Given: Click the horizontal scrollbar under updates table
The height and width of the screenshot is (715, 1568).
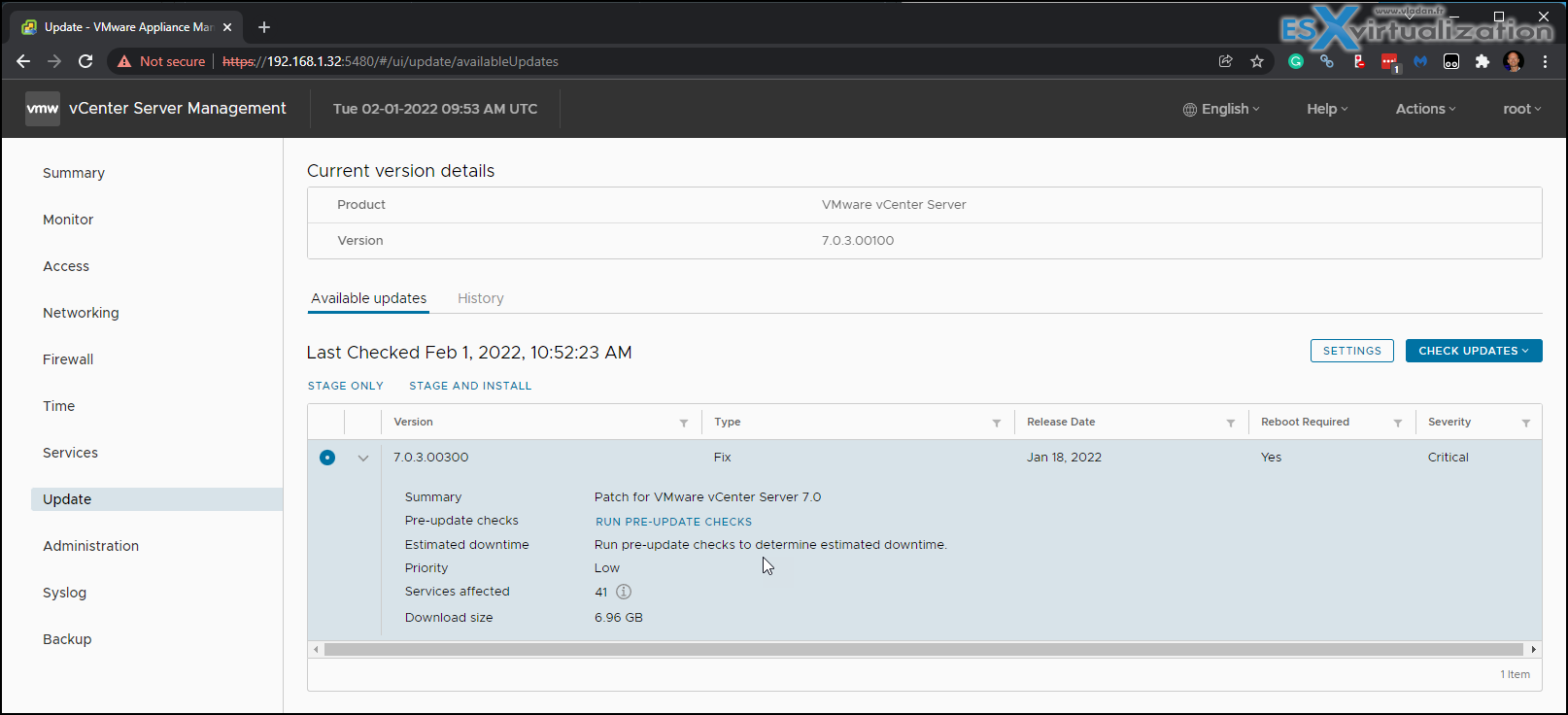Looking at the screenshot, I should (924, 649).
